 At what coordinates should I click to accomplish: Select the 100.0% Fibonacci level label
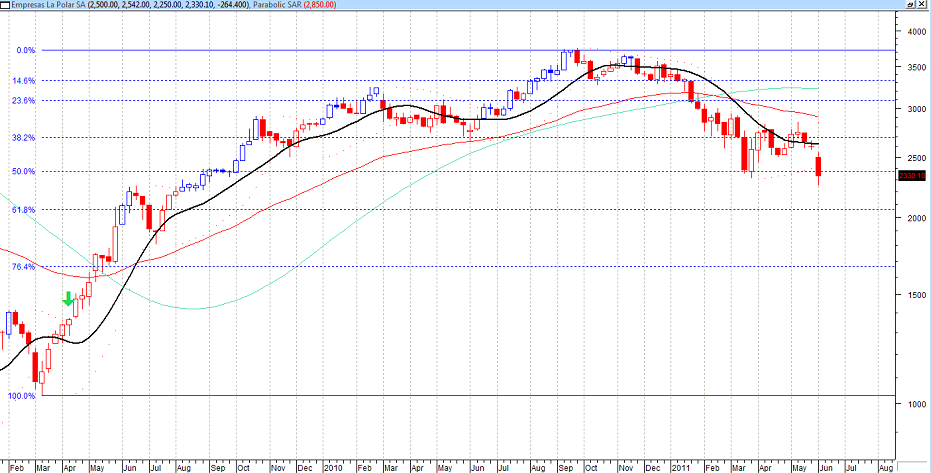pos(23,396)
